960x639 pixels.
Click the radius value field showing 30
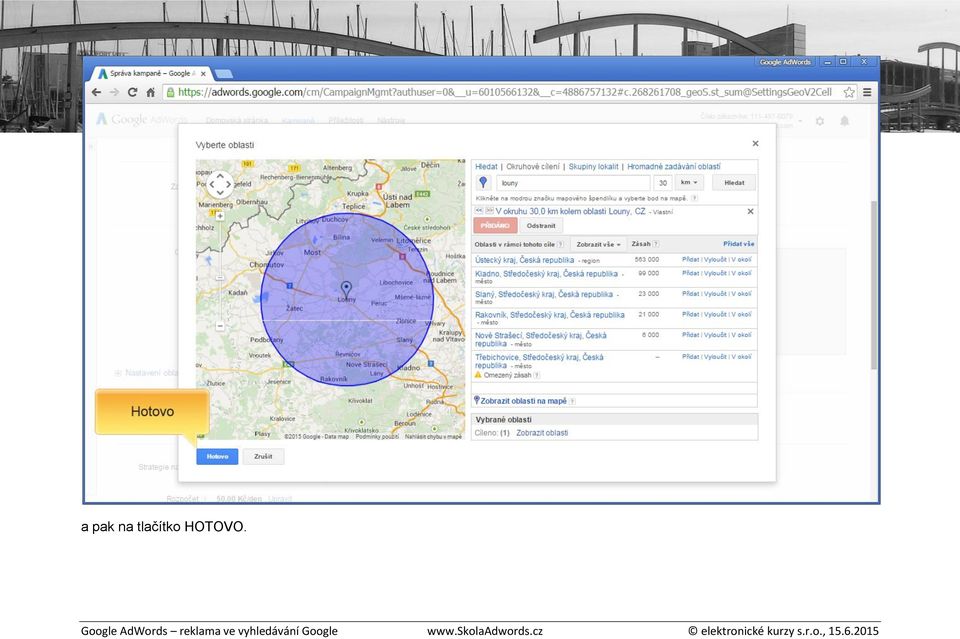(662, 183)
